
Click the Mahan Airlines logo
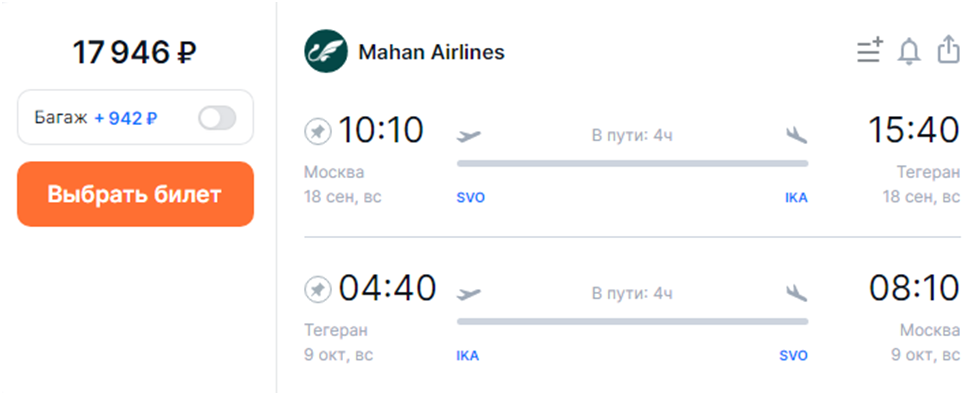point(326,52)
